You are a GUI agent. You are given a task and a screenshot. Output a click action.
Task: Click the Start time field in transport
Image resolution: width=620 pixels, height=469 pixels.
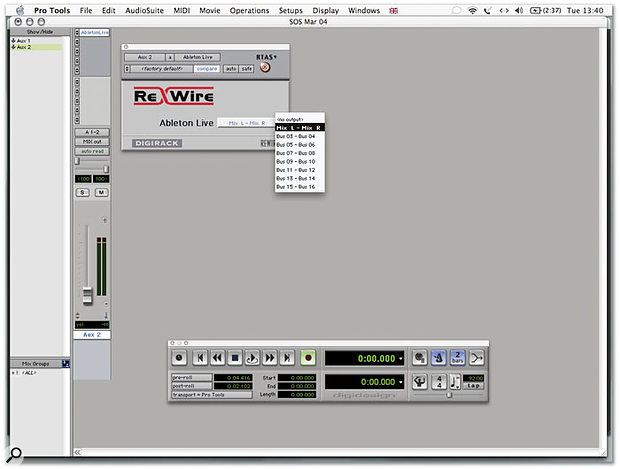point(297,378)
